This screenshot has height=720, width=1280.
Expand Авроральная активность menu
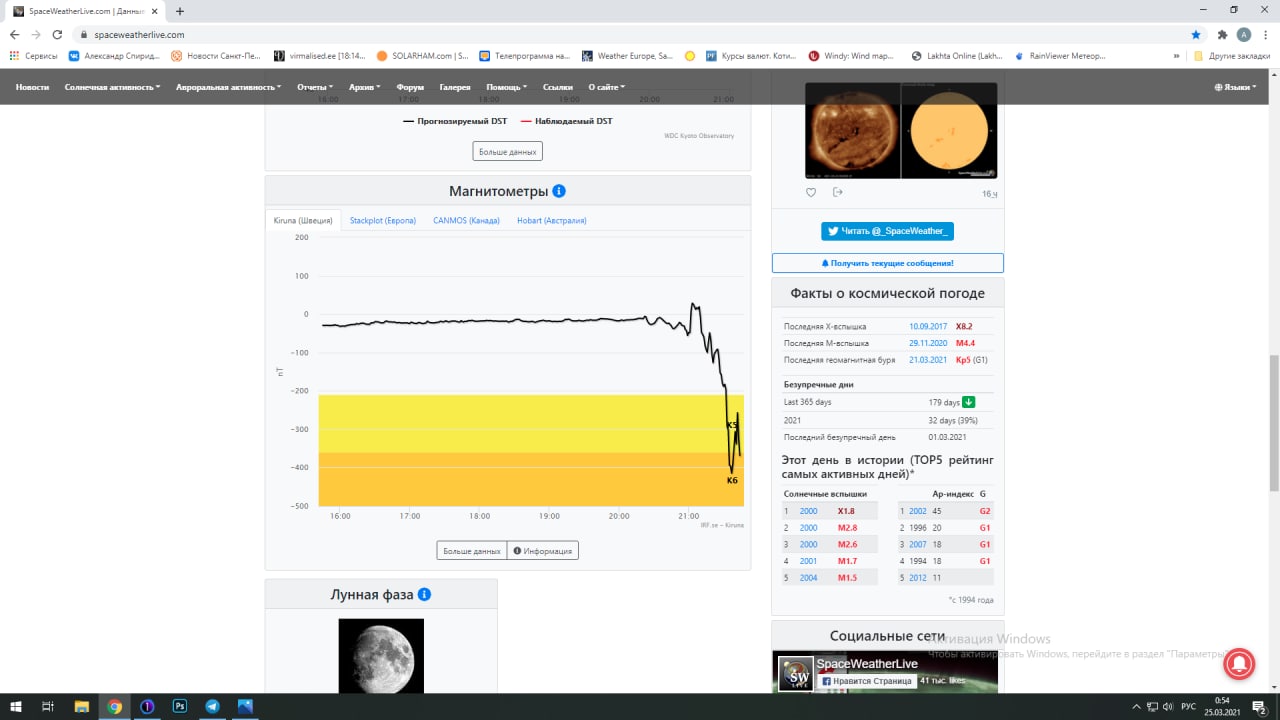tap(229, 87)
